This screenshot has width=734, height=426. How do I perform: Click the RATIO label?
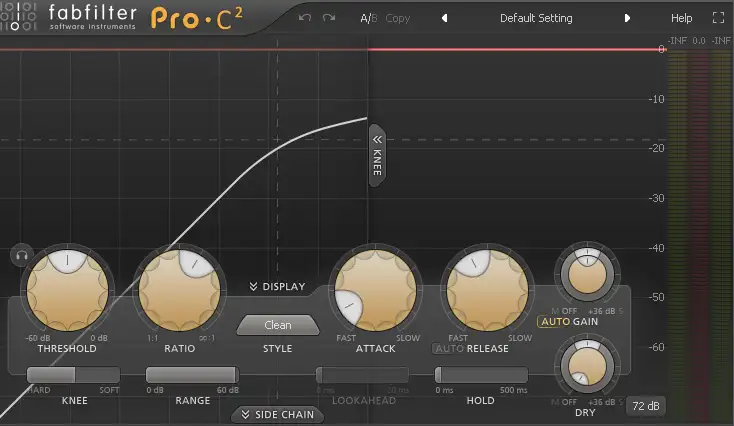click(x=179, y=349)
